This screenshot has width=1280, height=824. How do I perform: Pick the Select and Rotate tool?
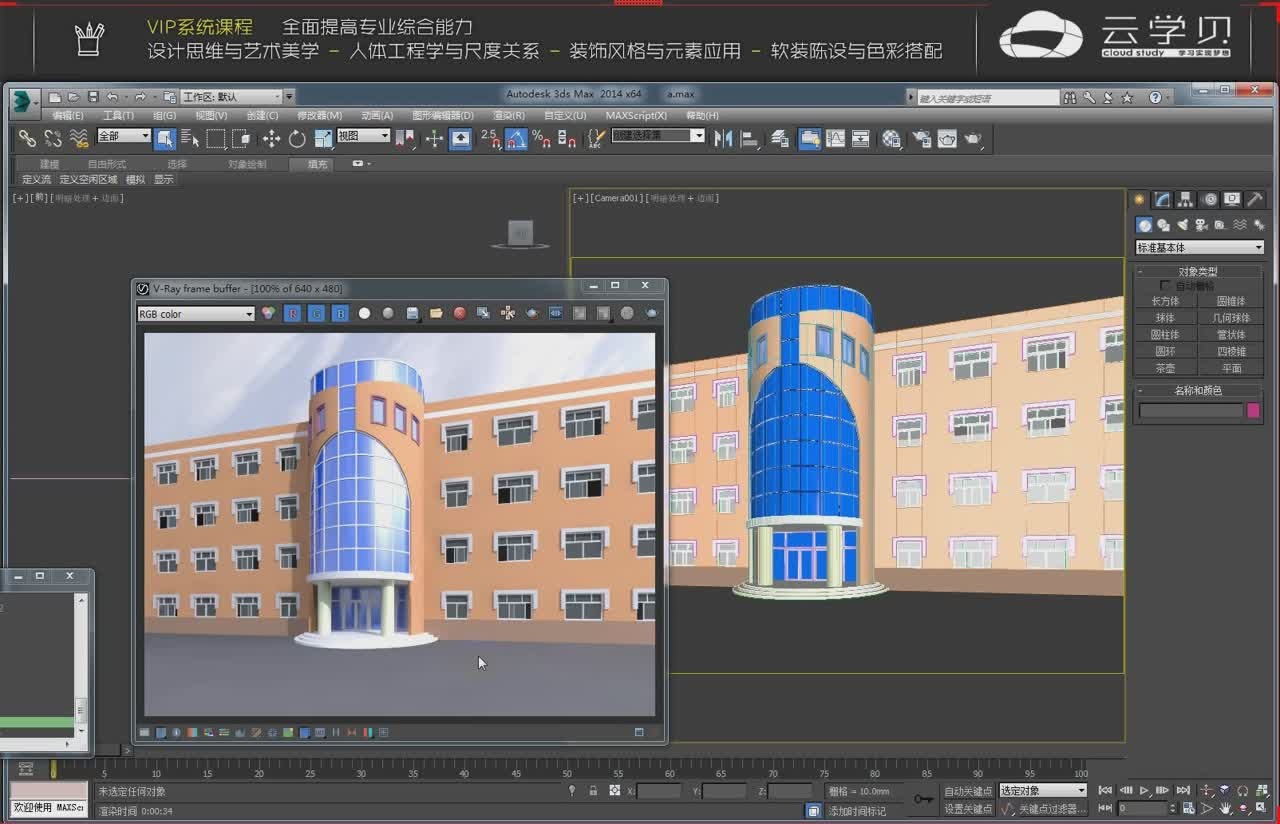click(297, 139)
